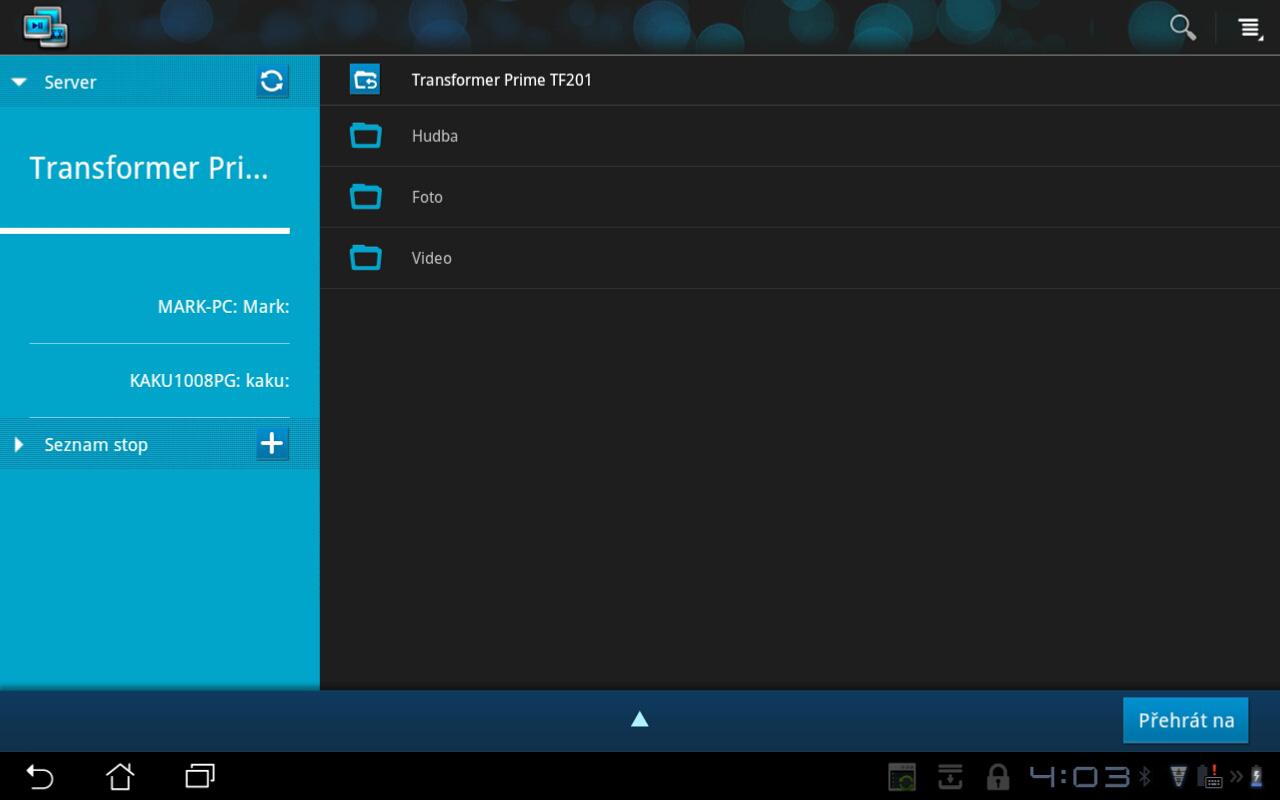The width and height of the screenshot is (1280, 800).
Task: Select the Transformer Pri... server
Action: click(x=149, y=168)
